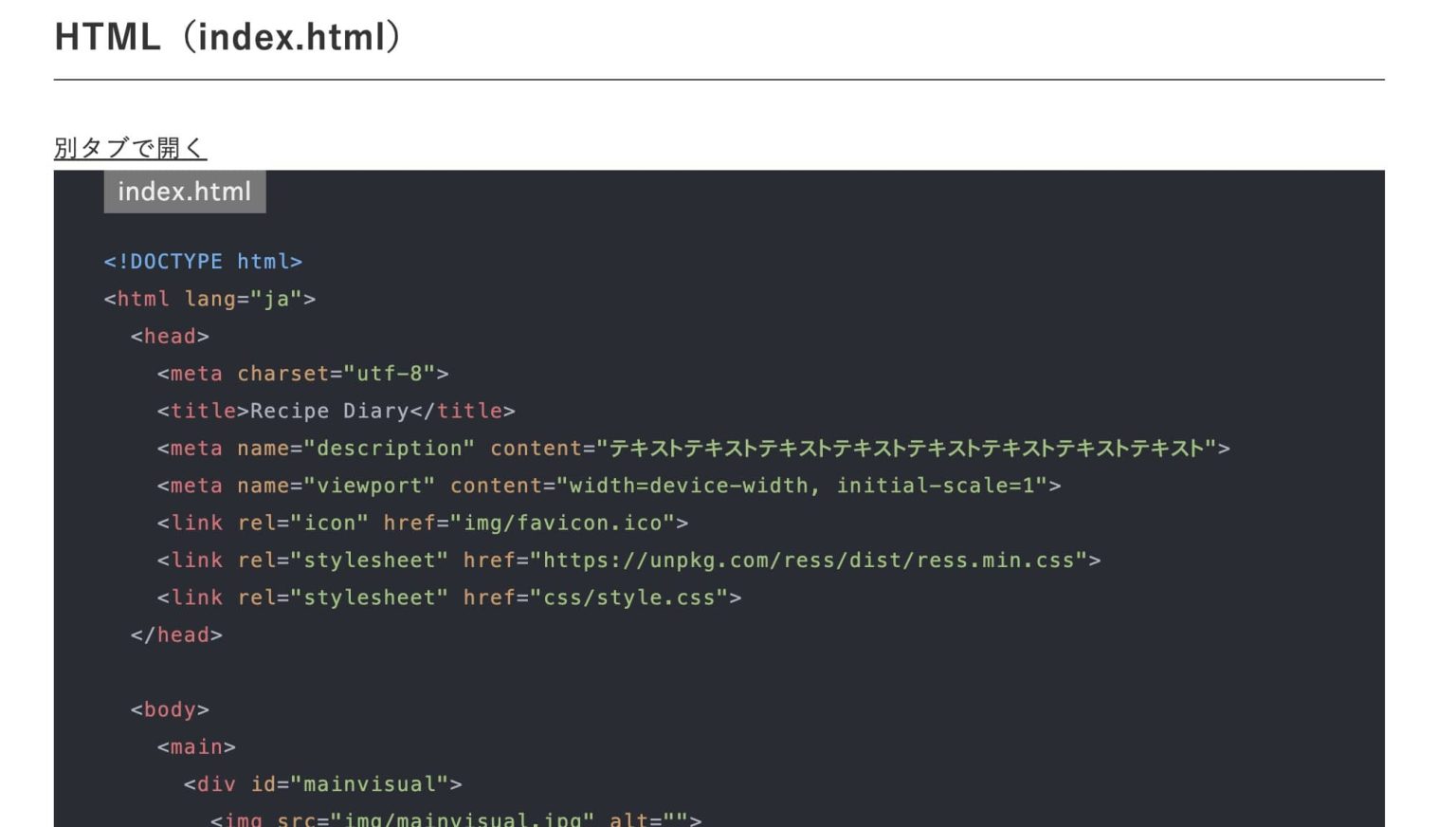Click the meta description content line
Screen dimensions: 1456x827
coord(474,448)
